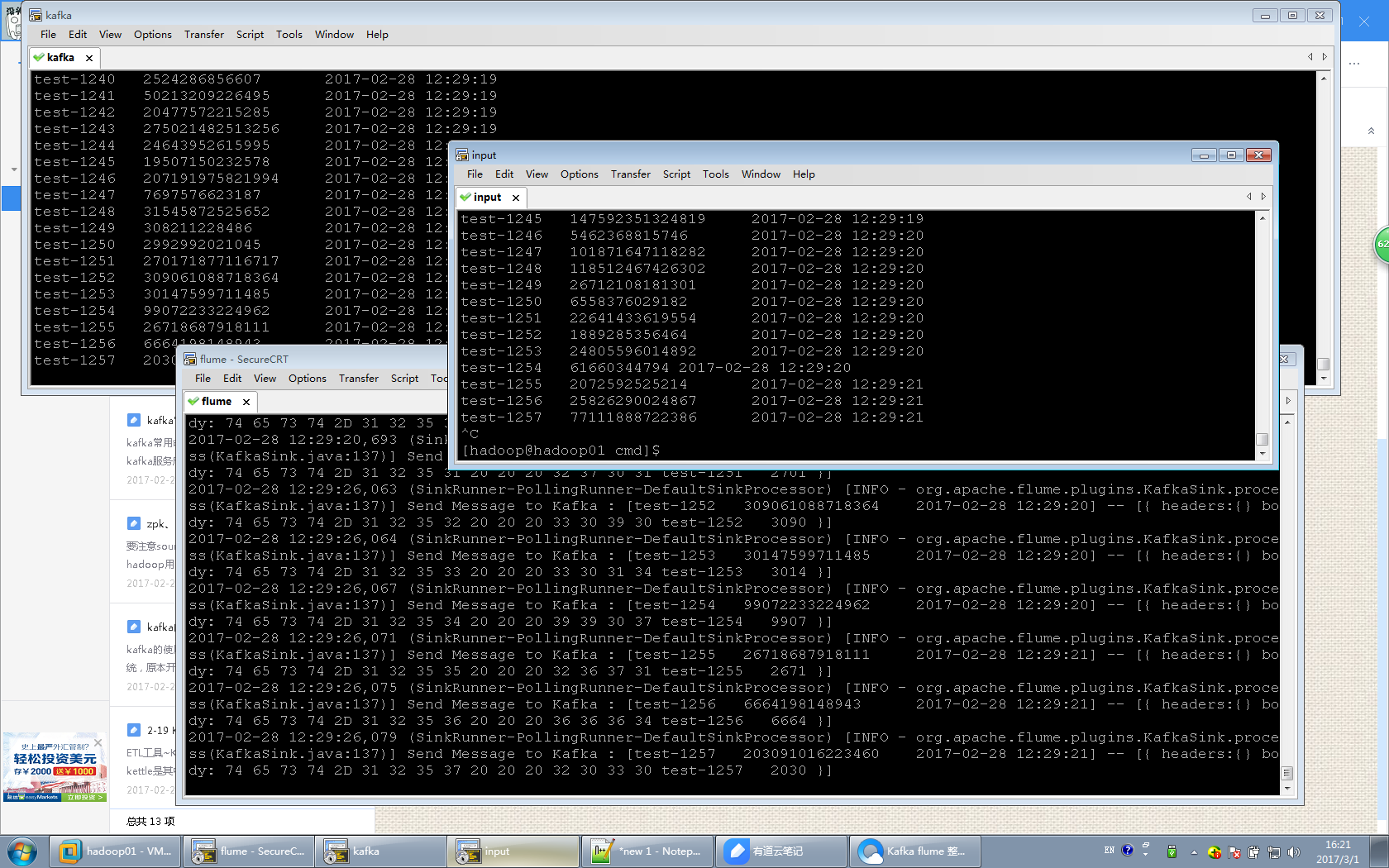This screenshot has width=1389, height=868.
Task: Click input window title bar icon
Action: tap(462, 155)
